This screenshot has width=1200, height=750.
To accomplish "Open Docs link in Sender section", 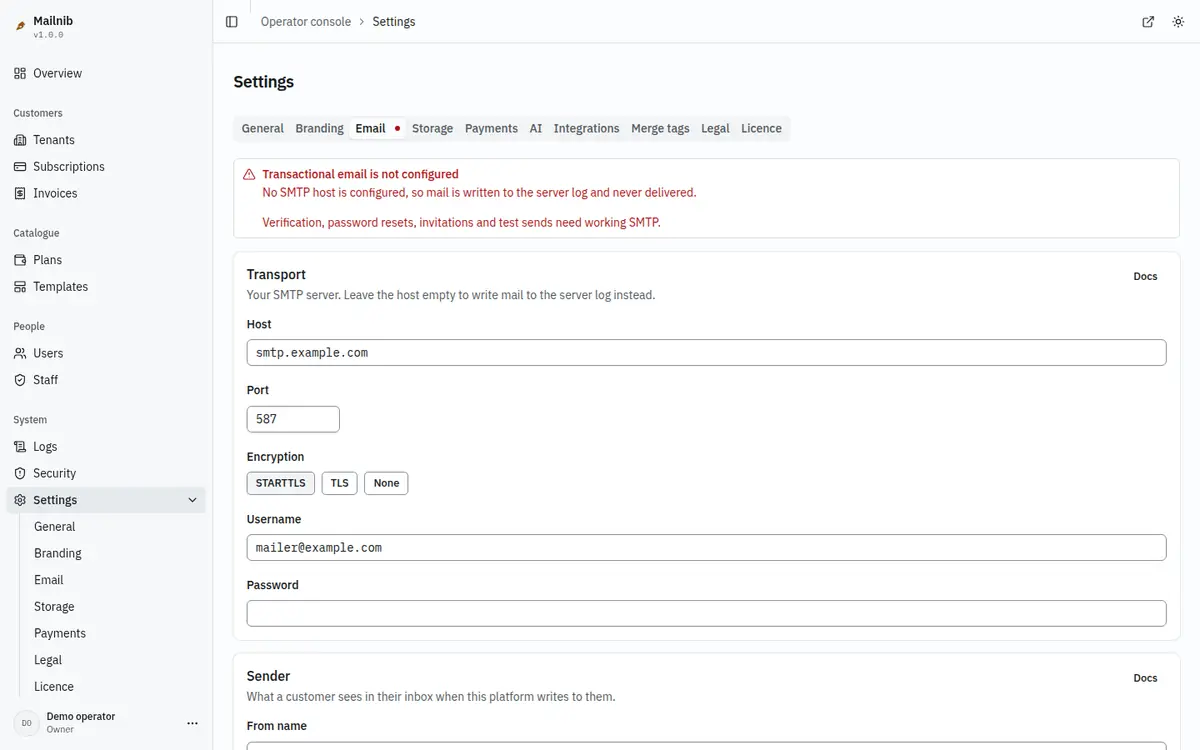I will [x=1145, y=678].
